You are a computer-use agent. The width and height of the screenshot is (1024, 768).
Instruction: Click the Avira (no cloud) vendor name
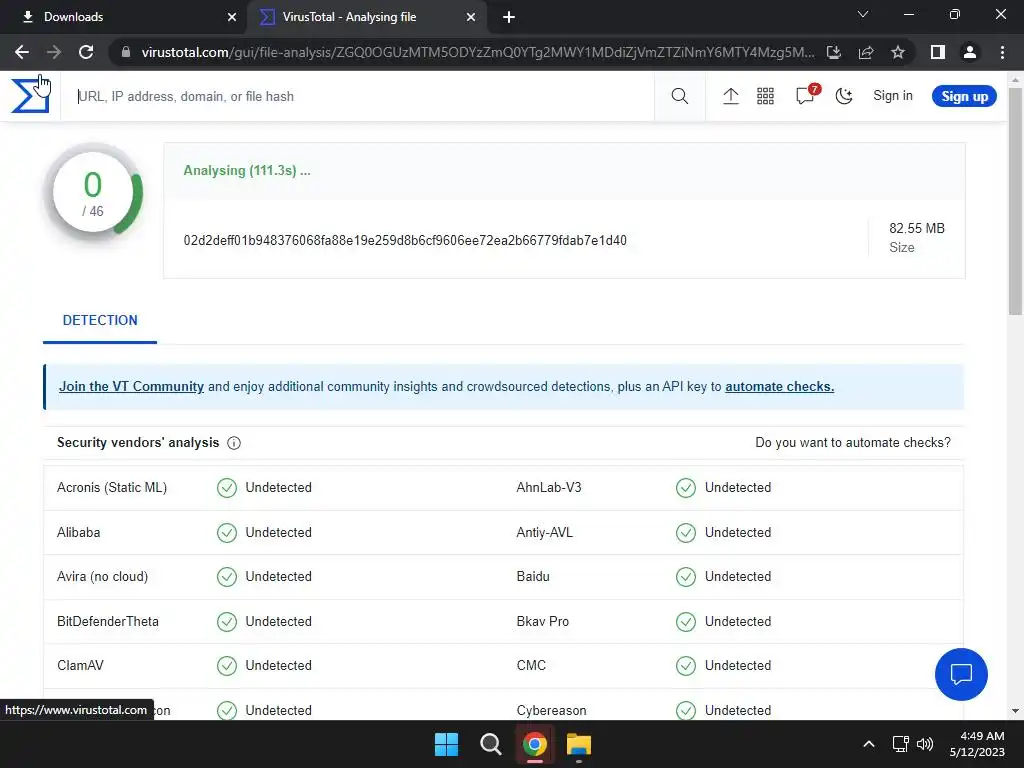[103, 577]
